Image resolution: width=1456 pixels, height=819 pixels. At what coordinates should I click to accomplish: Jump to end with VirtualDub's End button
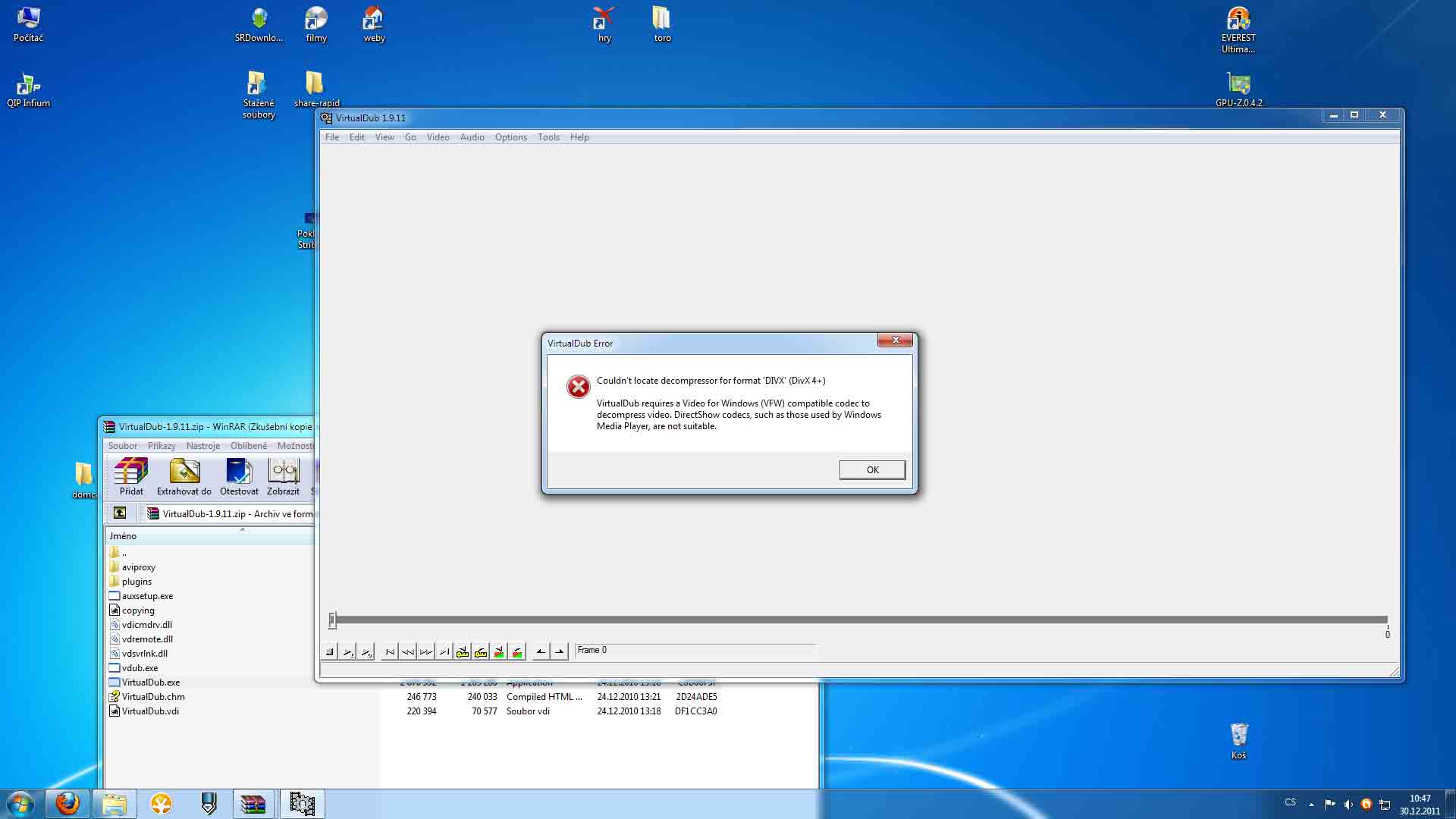click(444, 651)
